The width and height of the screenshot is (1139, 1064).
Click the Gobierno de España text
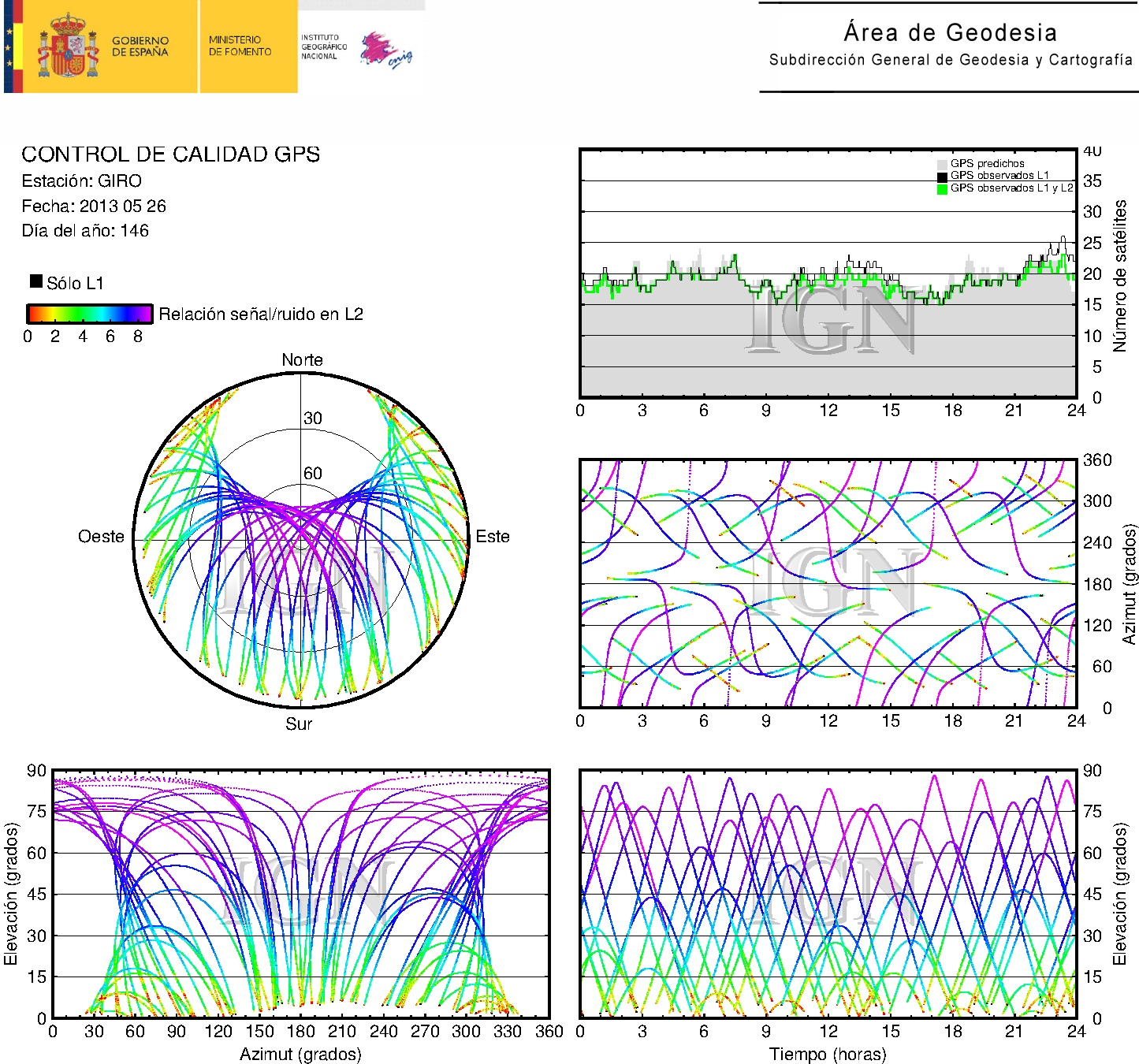pyautogui.click(x=140, y=47)
